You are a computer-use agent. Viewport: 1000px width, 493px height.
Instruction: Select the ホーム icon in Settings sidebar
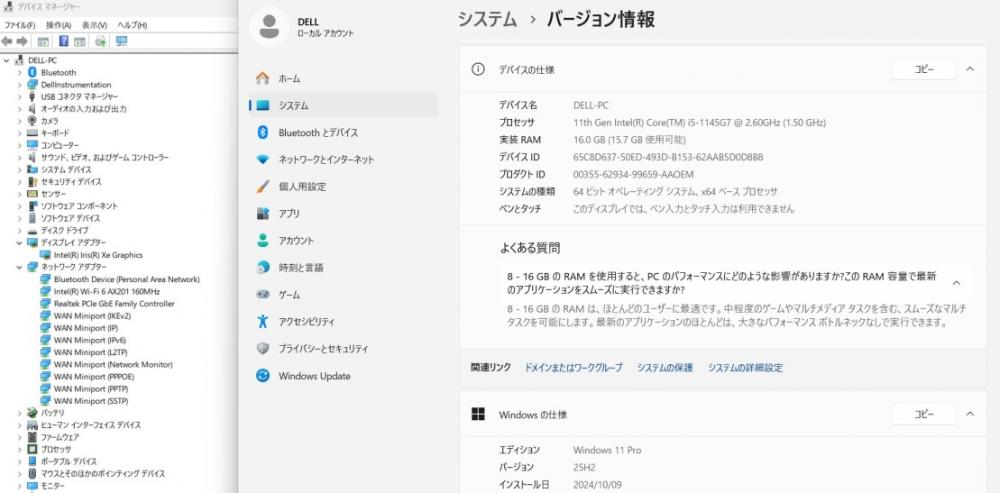click(263, 78)
